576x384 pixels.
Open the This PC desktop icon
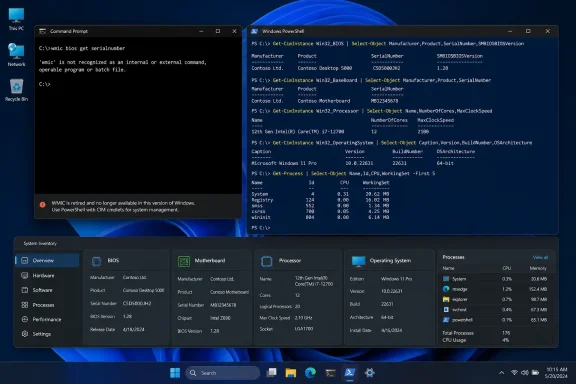[16, 19]
